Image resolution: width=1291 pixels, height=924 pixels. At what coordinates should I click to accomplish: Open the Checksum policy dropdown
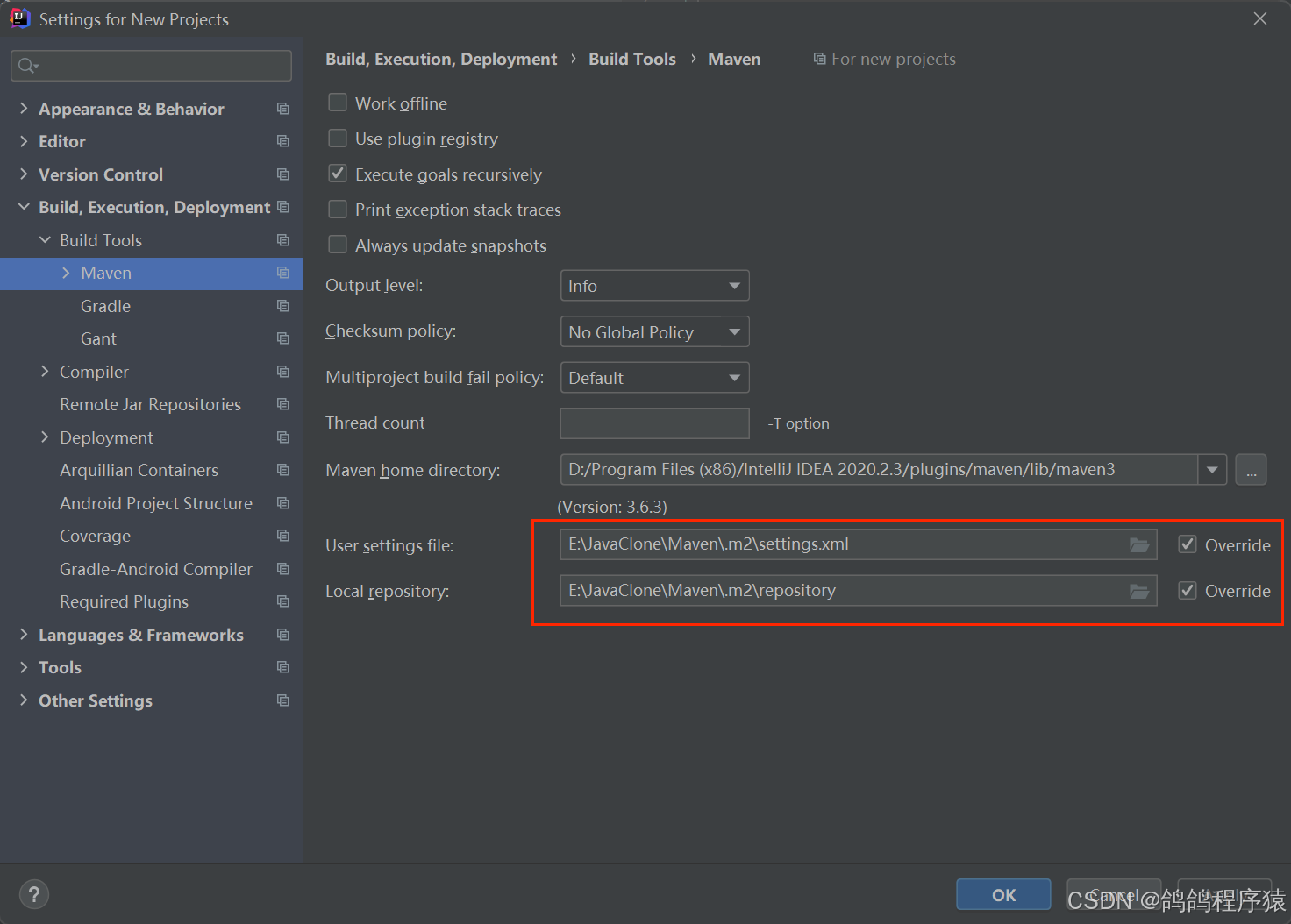pyautogui.click(x=654, y=331)
